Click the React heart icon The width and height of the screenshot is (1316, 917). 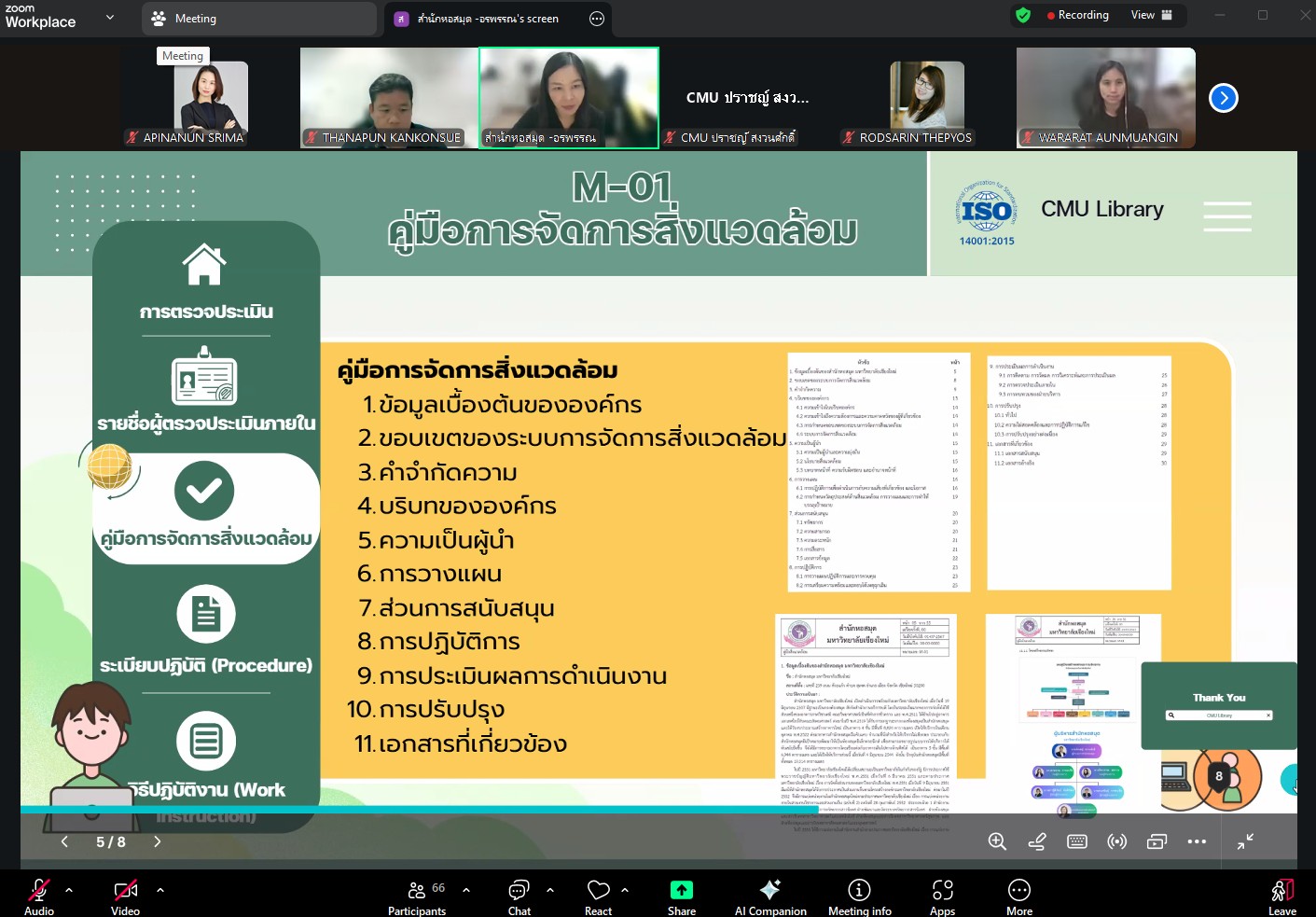point(598,891)
